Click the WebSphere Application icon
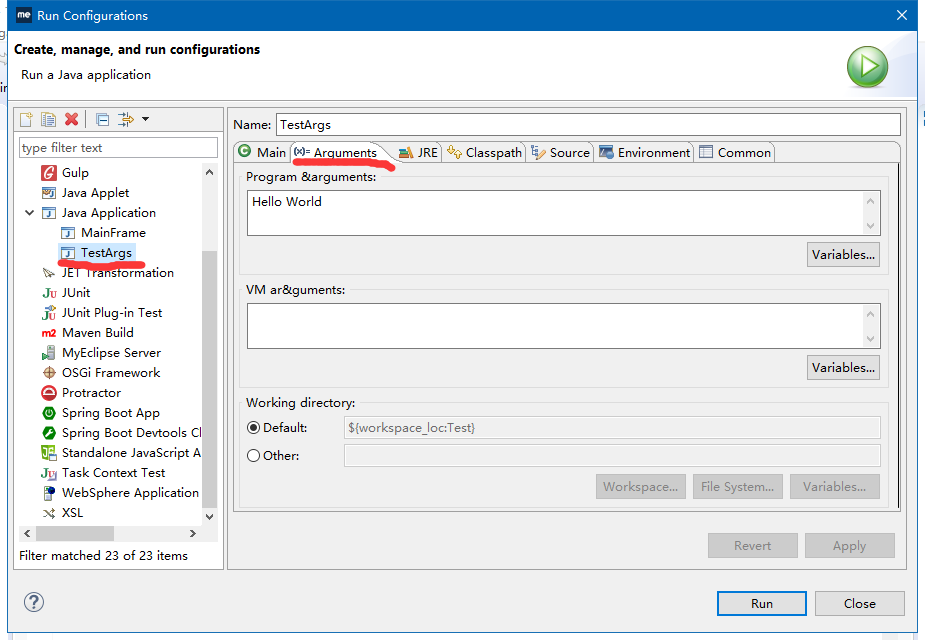925x640 pixels. 49,493
